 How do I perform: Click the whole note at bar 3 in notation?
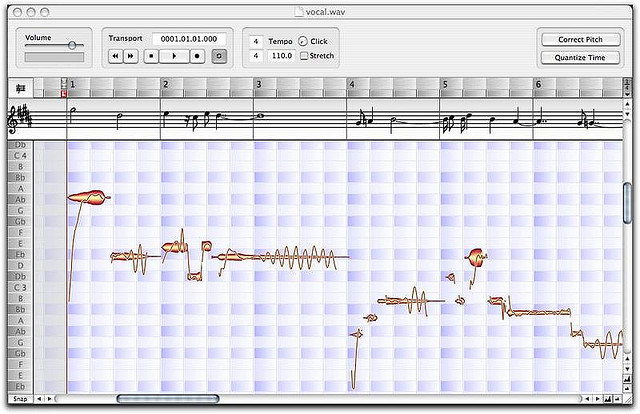pyautogui.click(x=260, y=116)
